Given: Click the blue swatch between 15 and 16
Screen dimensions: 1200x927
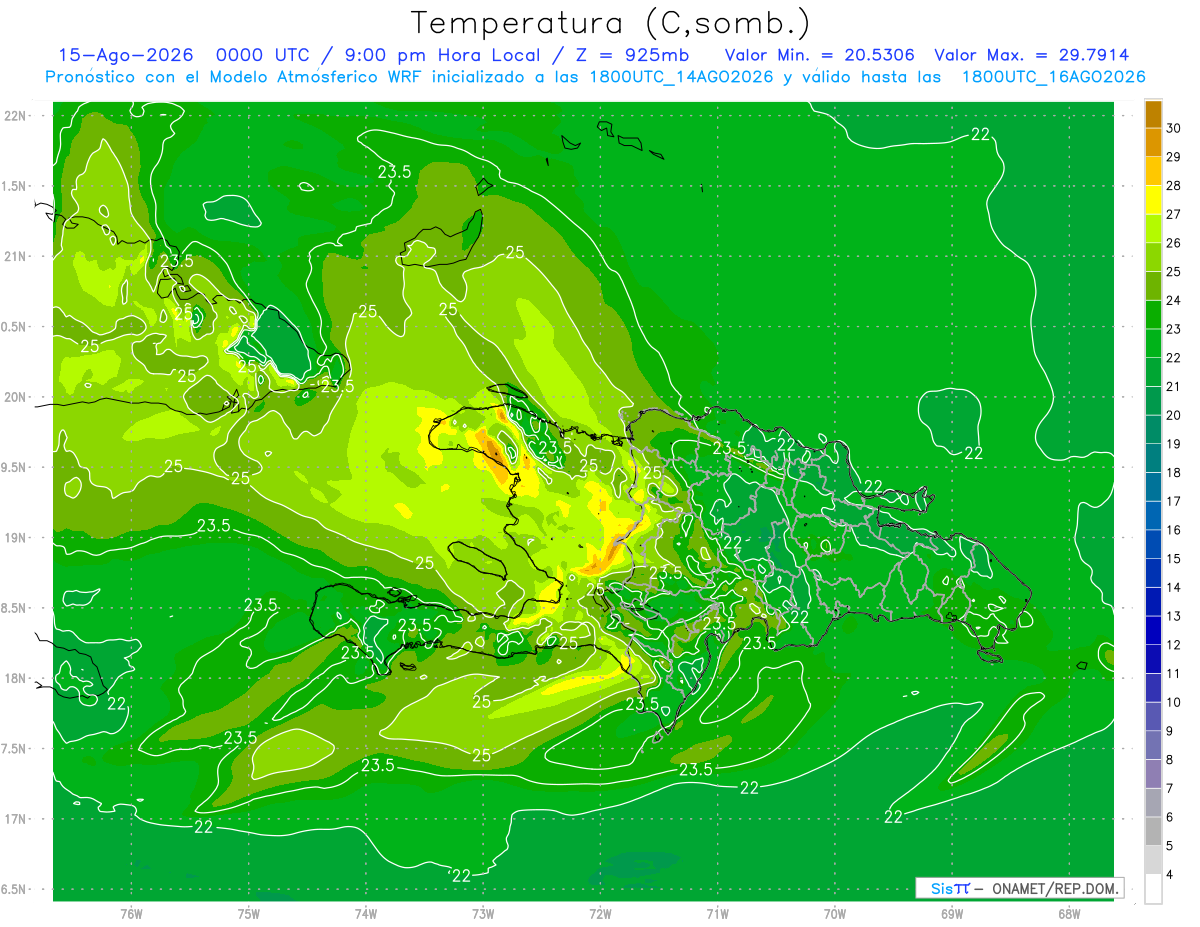Looking at the screenshot, I should pyautogui.click(x=1153, y=545).
